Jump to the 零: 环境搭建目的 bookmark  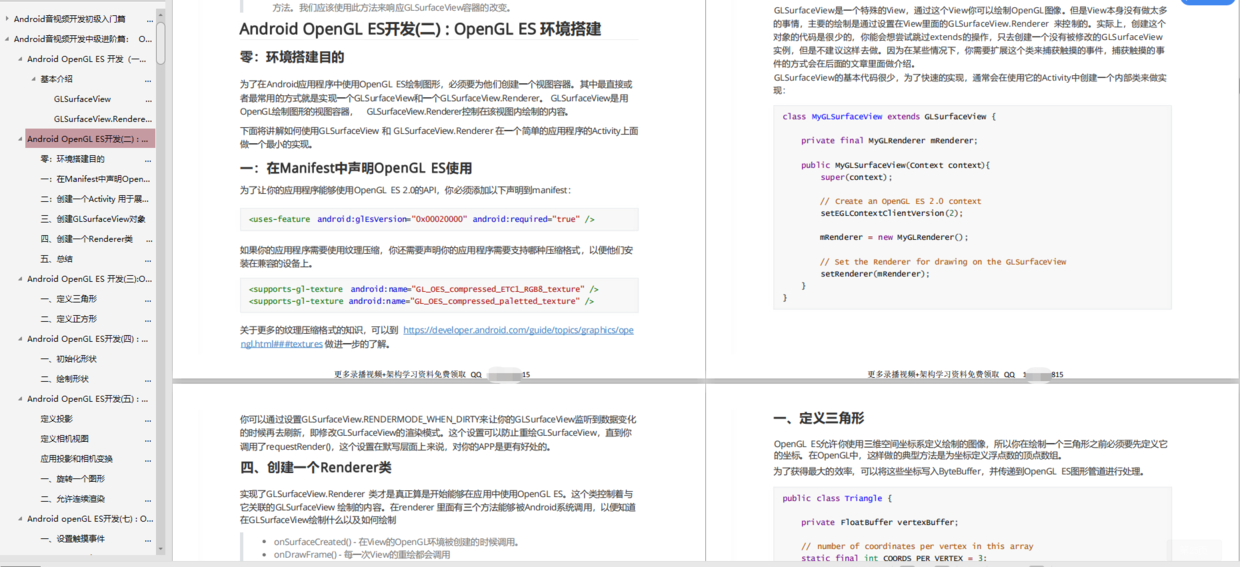72,159
